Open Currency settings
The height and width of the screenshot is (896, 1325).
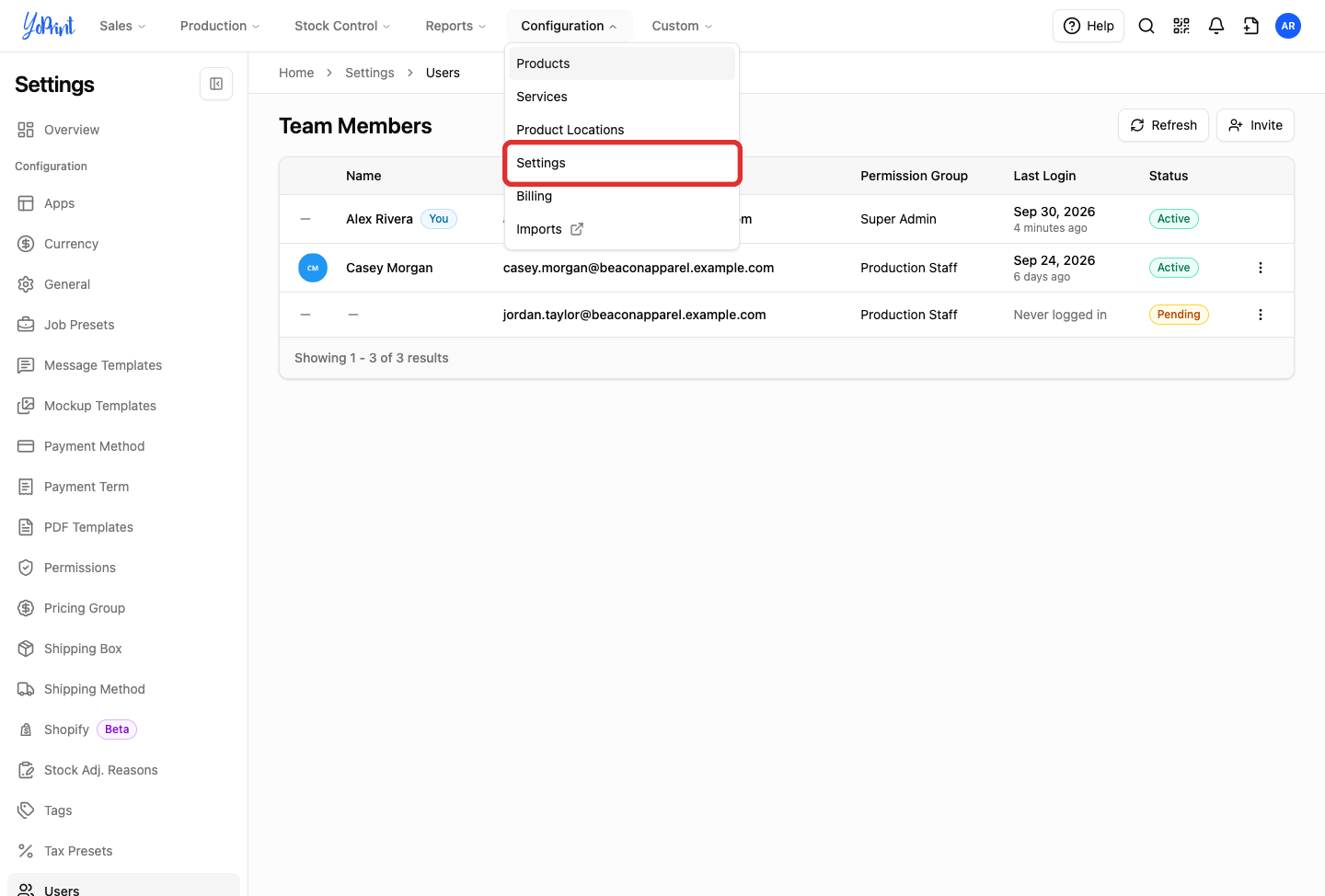pos(123,244)
